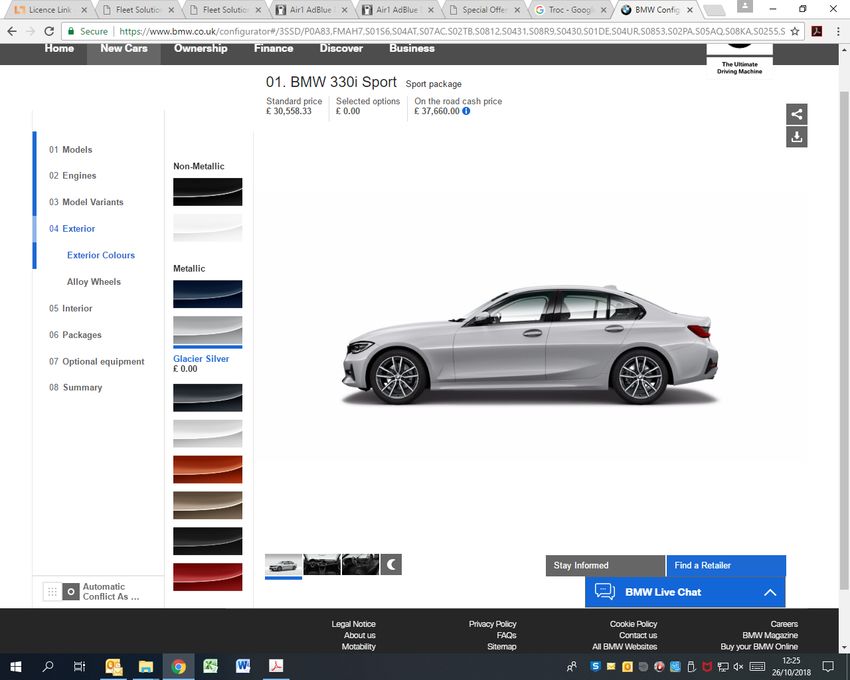Click the Chrome icon in the taskbar

click(178, 666)
